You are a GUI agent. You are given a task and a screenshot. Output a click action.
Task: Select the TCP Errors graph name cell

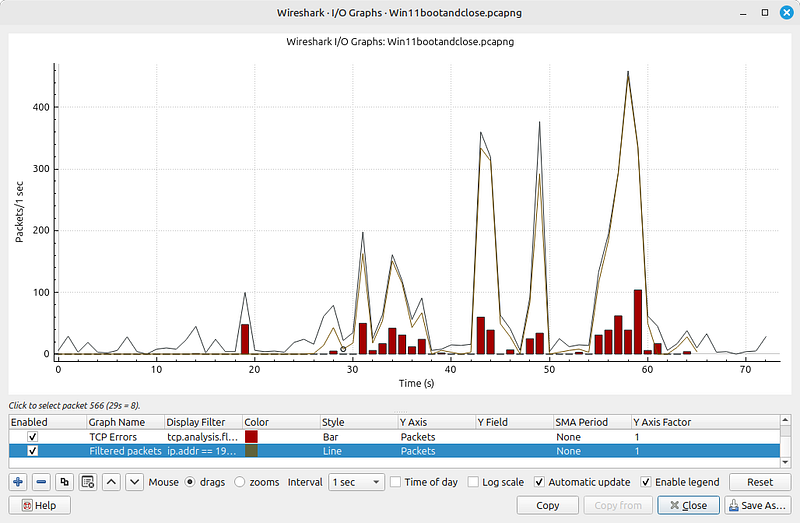pos(126,437)
